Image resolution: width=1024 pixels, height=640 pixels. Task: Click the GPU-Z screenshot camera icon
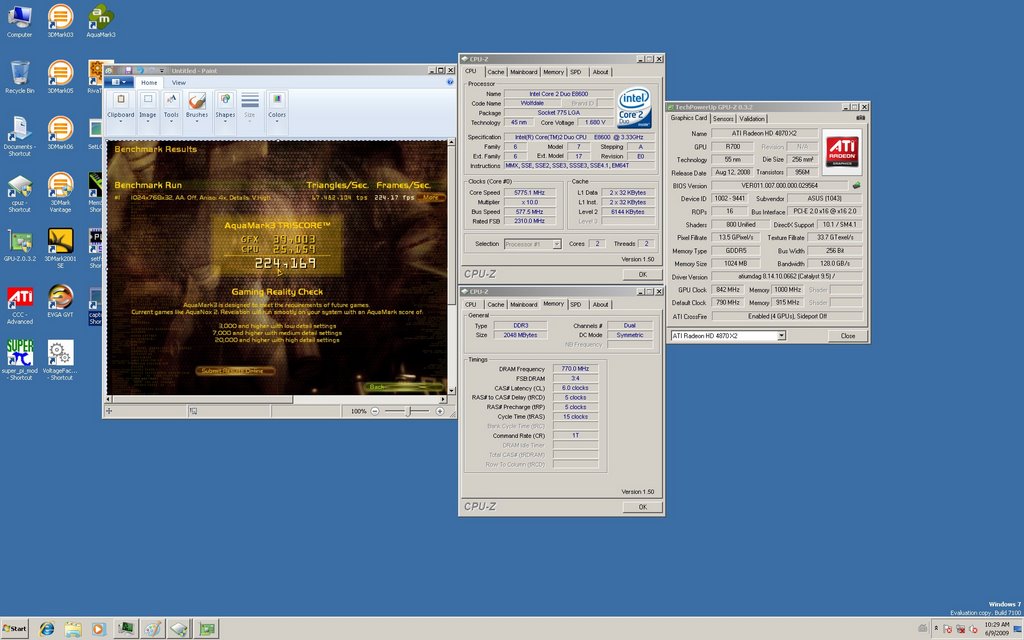860,118
